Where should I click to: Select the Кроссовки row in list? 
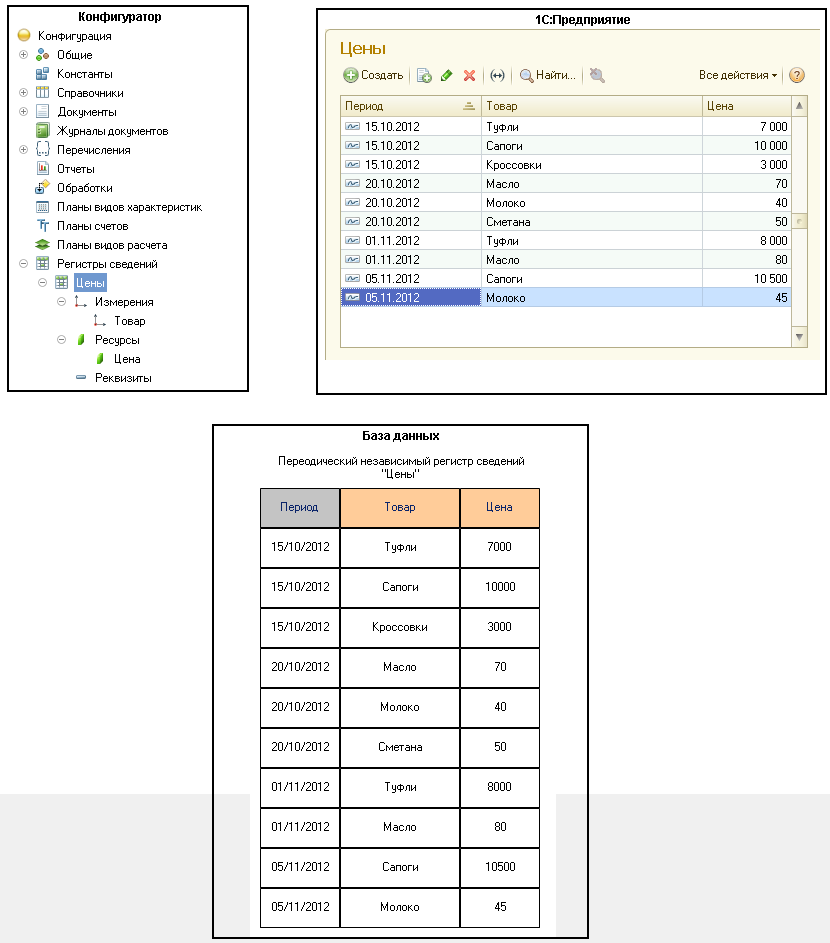coord(565,165)
